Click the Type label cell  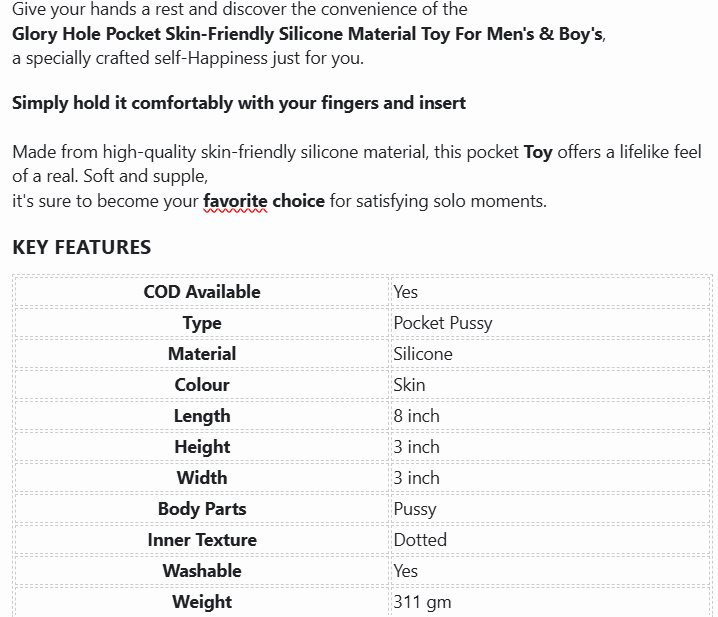(x=202, y=323)
